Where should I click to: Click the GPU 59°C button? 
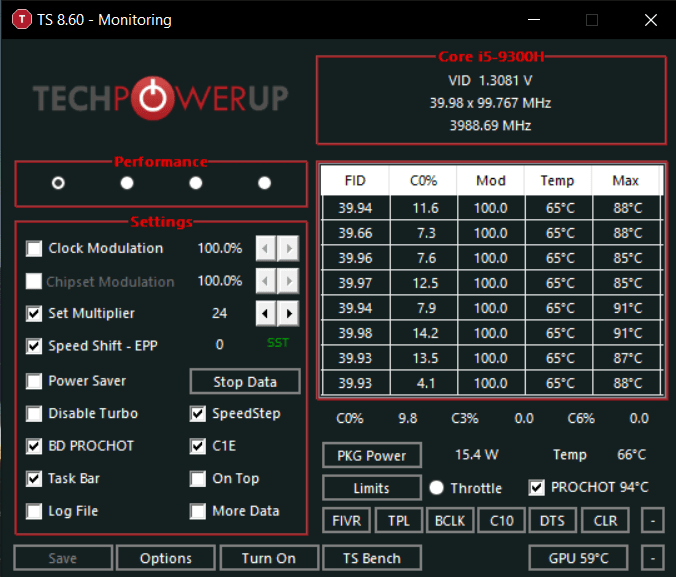(x=579, y=558)
